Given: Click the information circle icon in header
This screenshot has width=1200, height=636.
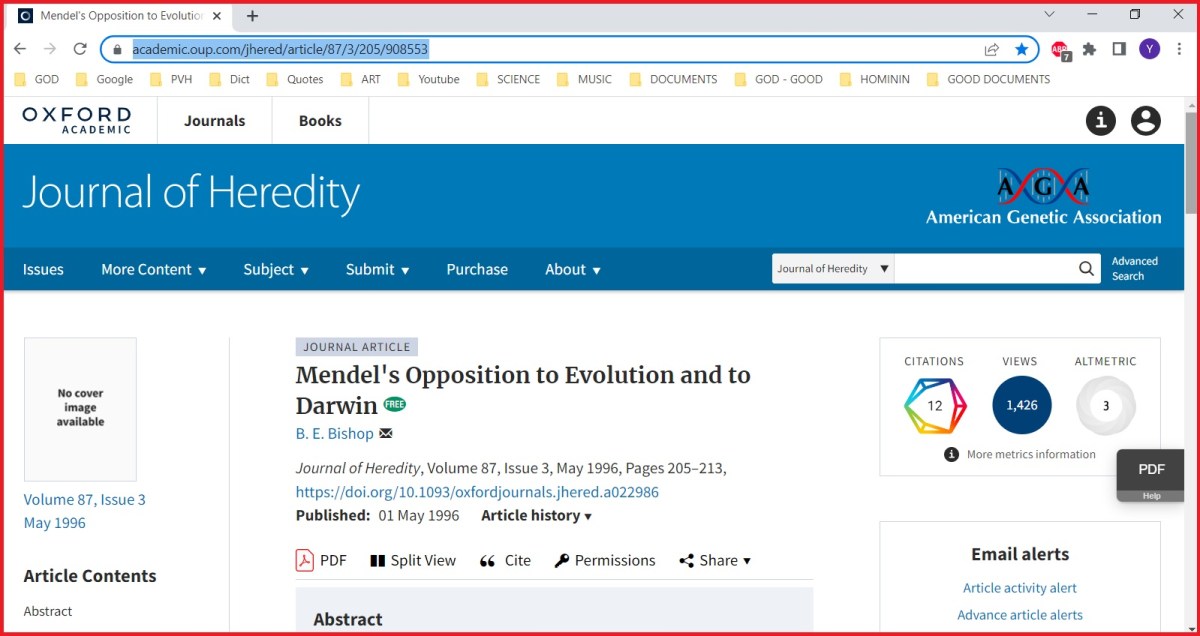Looking at the screenshot, I should pyautogui.click(x=1100, y=121).
